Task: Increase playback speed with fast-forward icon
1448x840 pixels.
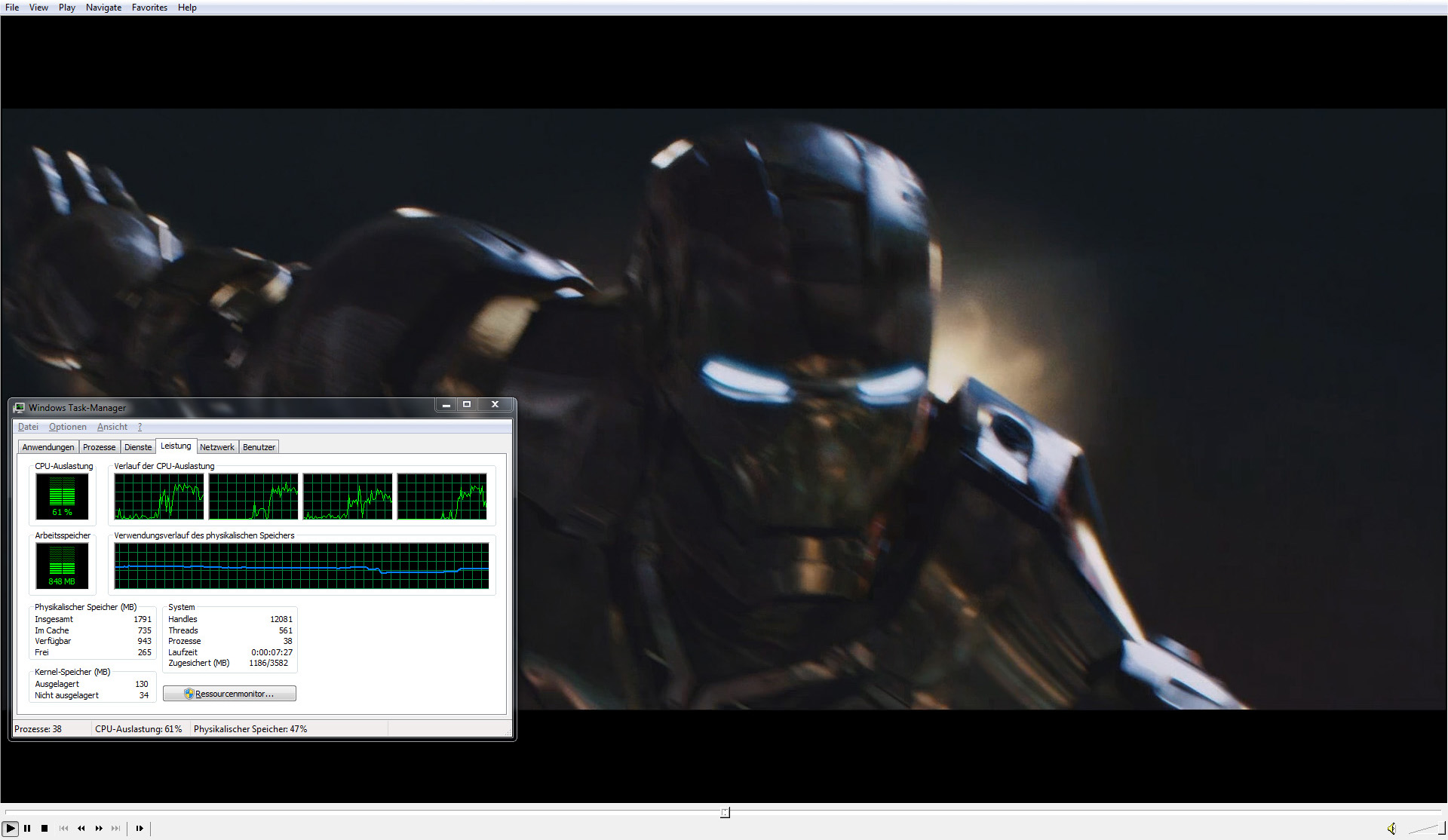Action: (x=99, y=828)
